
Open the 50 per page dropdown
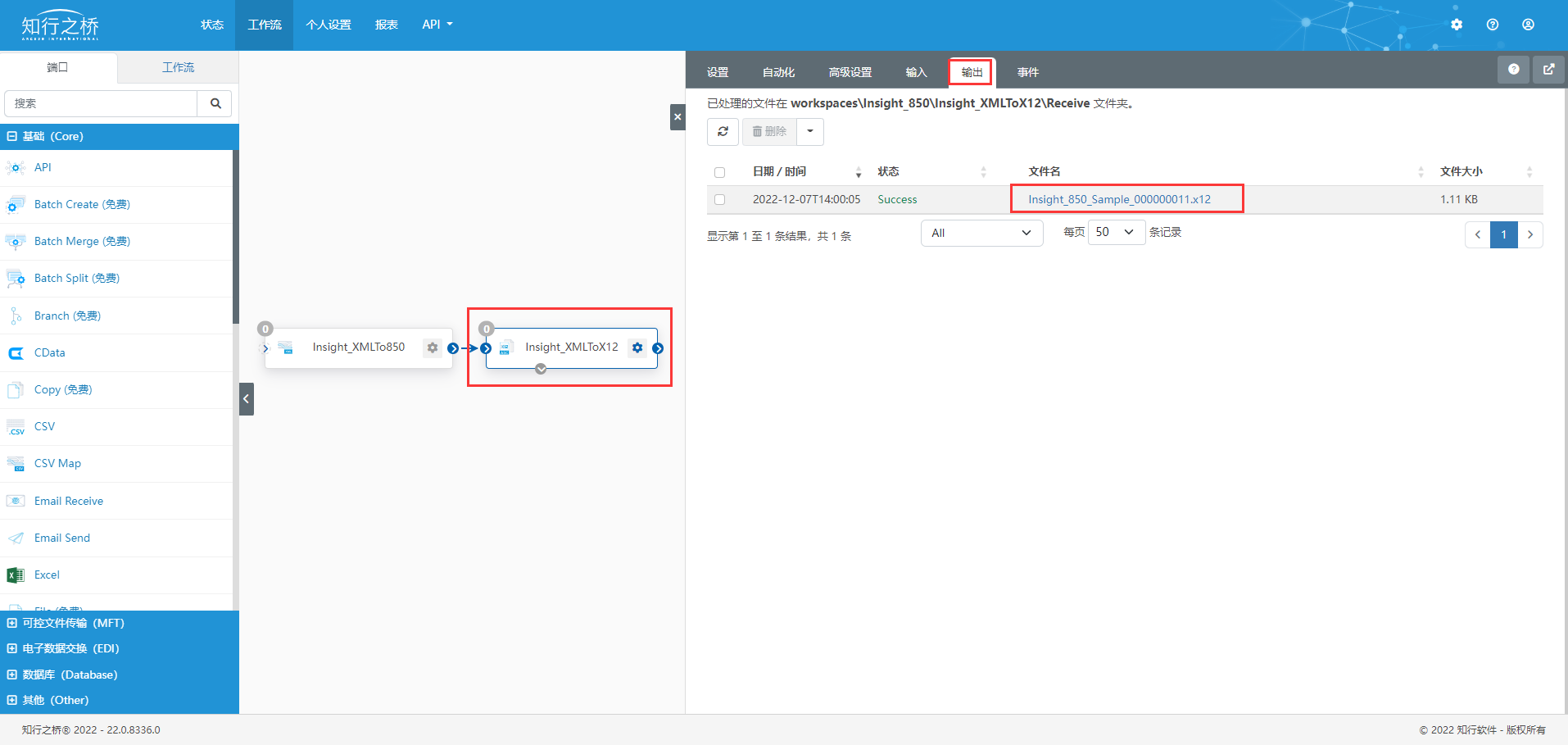tap(1116, 232)
